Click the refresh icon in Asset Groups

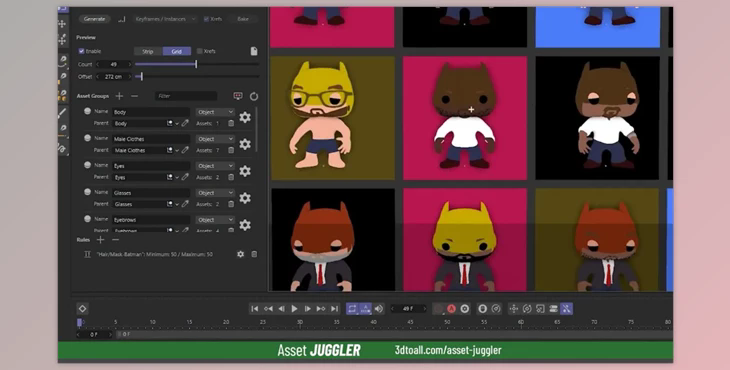tap(254, 96)
